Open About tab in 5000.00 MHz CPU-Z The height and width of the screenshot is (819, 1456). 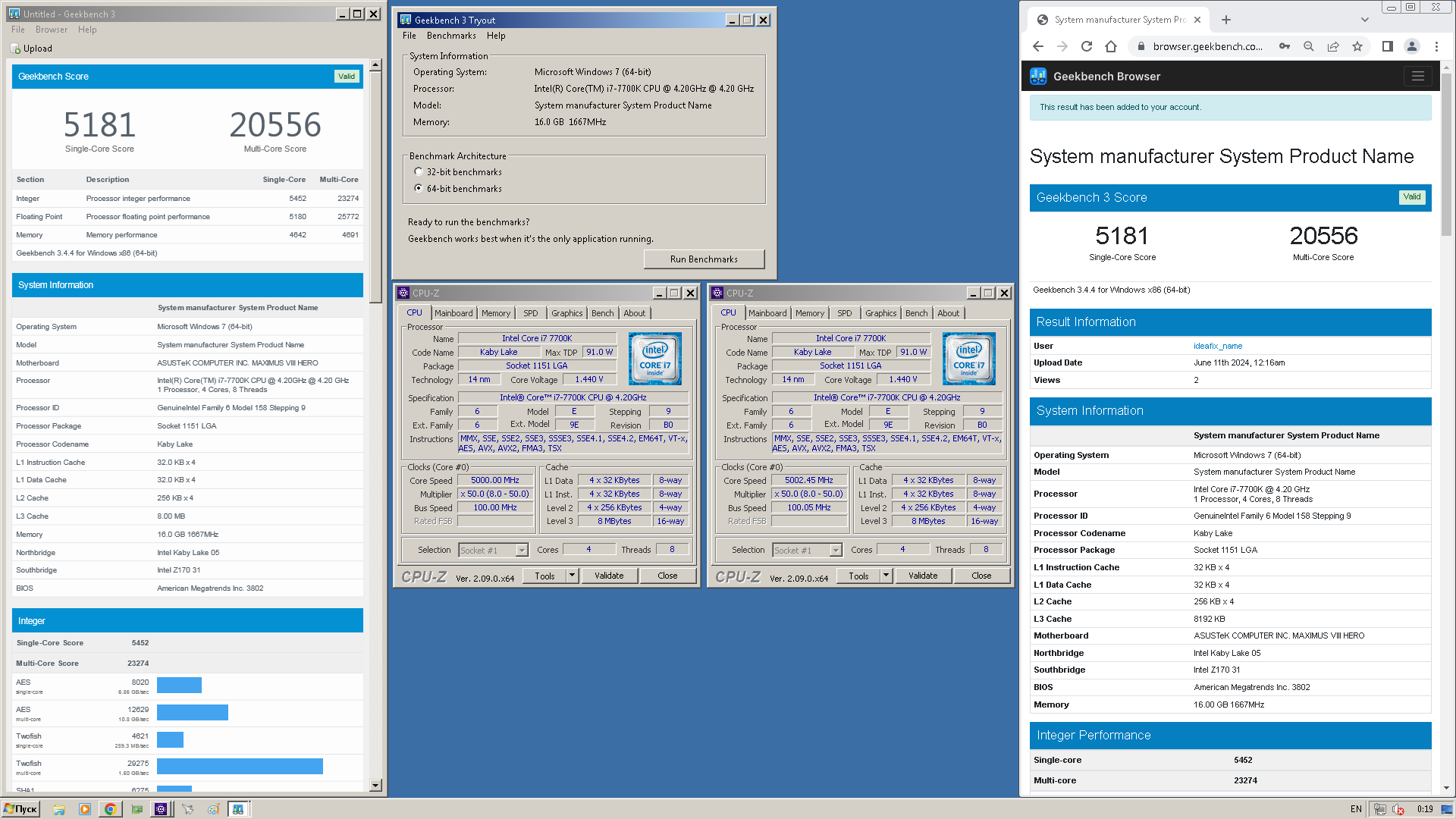pos(635,313)
